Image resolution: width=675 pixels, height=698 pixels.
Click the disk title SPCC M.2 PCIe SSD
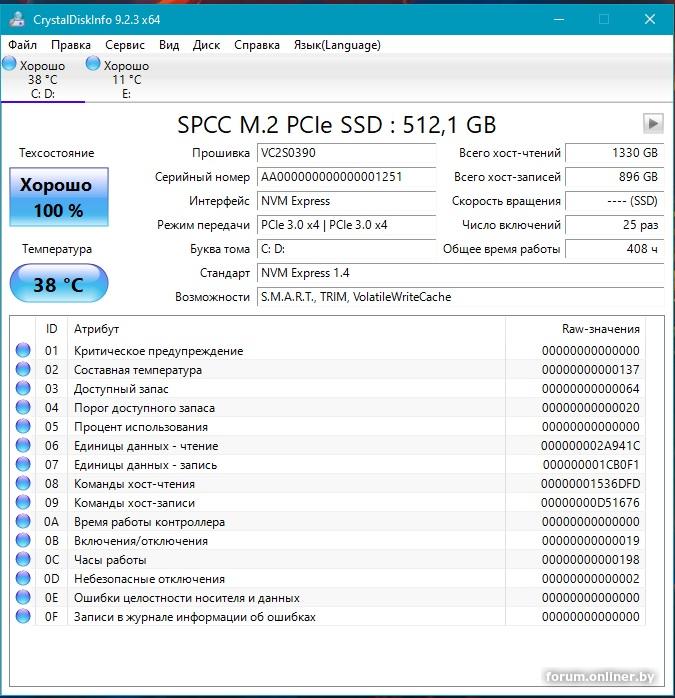336,124
